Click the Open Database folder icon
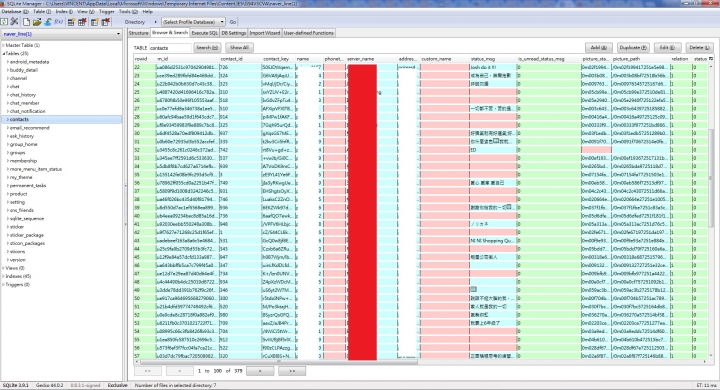The width and height of the screenshot is (720, 390). 37,22
